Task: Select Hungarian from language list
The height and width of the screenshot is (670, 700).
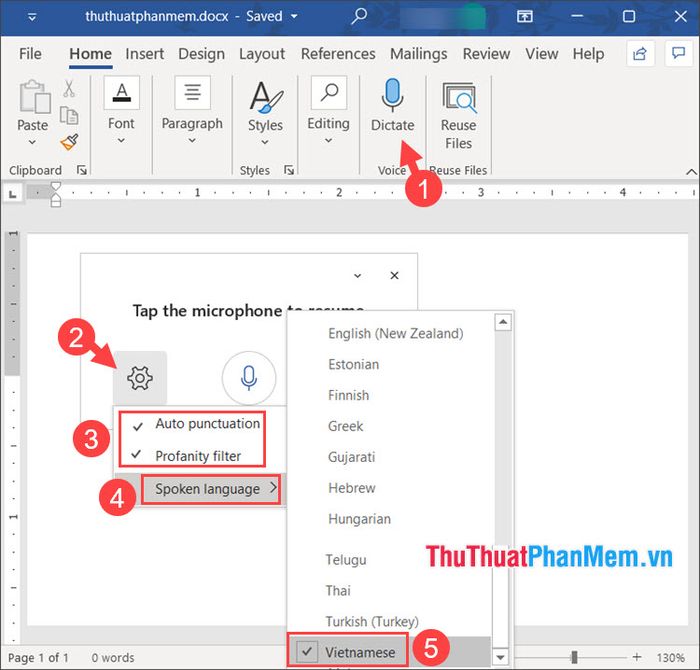Action: tap(359, 519)
